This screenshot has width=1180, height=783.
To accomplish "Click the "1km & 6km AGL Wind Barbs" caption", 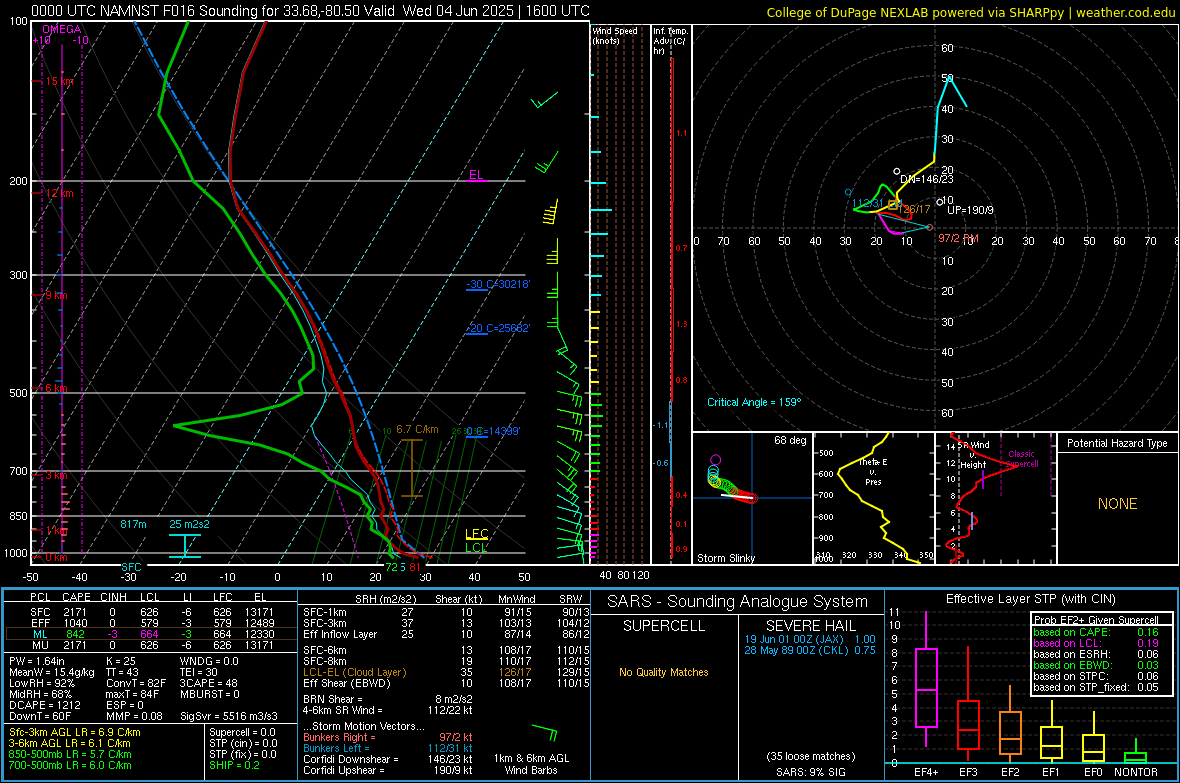I will [x=531, y=764].
